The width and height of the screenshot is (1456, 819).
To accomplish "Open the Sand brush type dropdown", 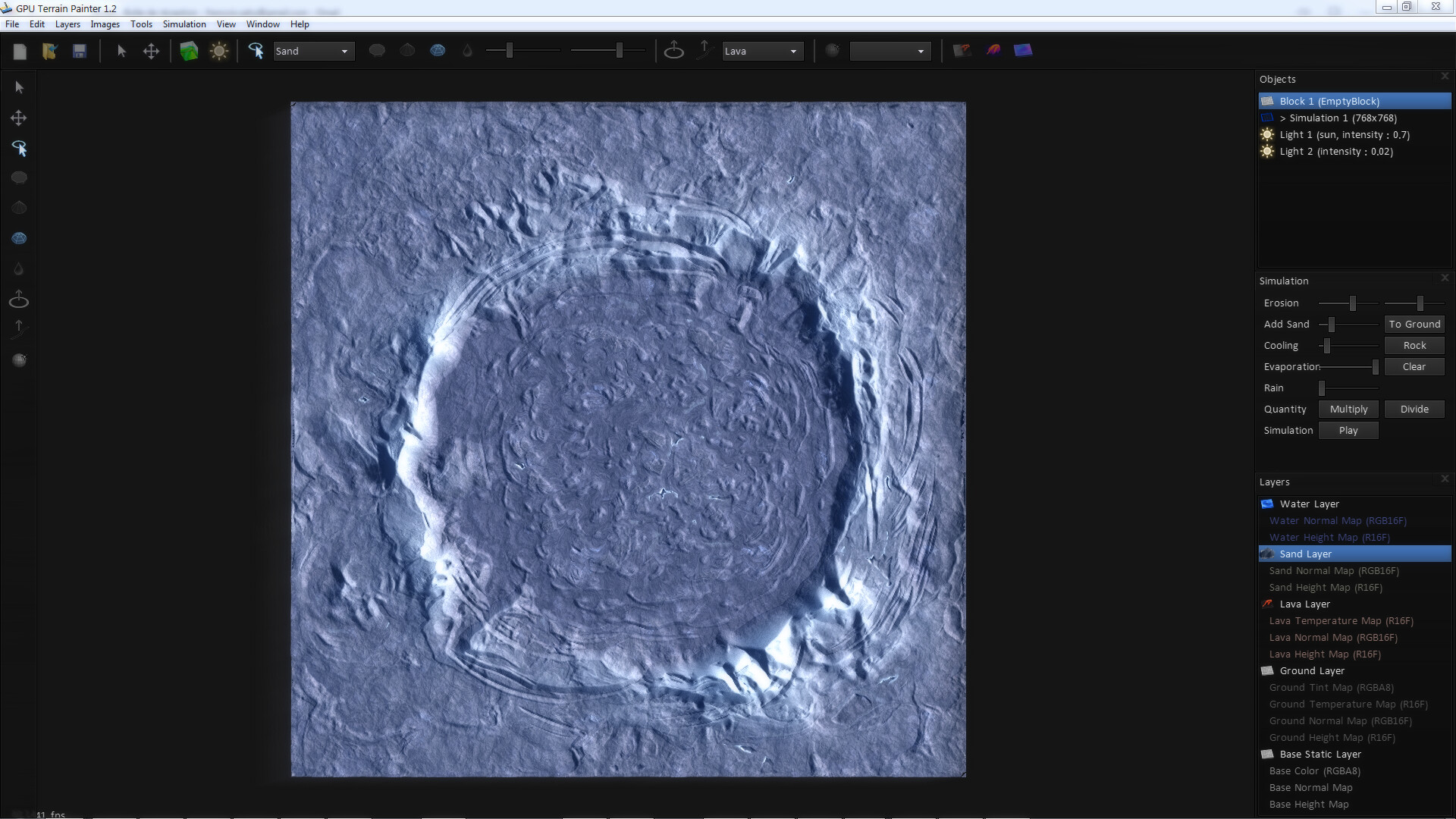I will [x=312, y=51].
